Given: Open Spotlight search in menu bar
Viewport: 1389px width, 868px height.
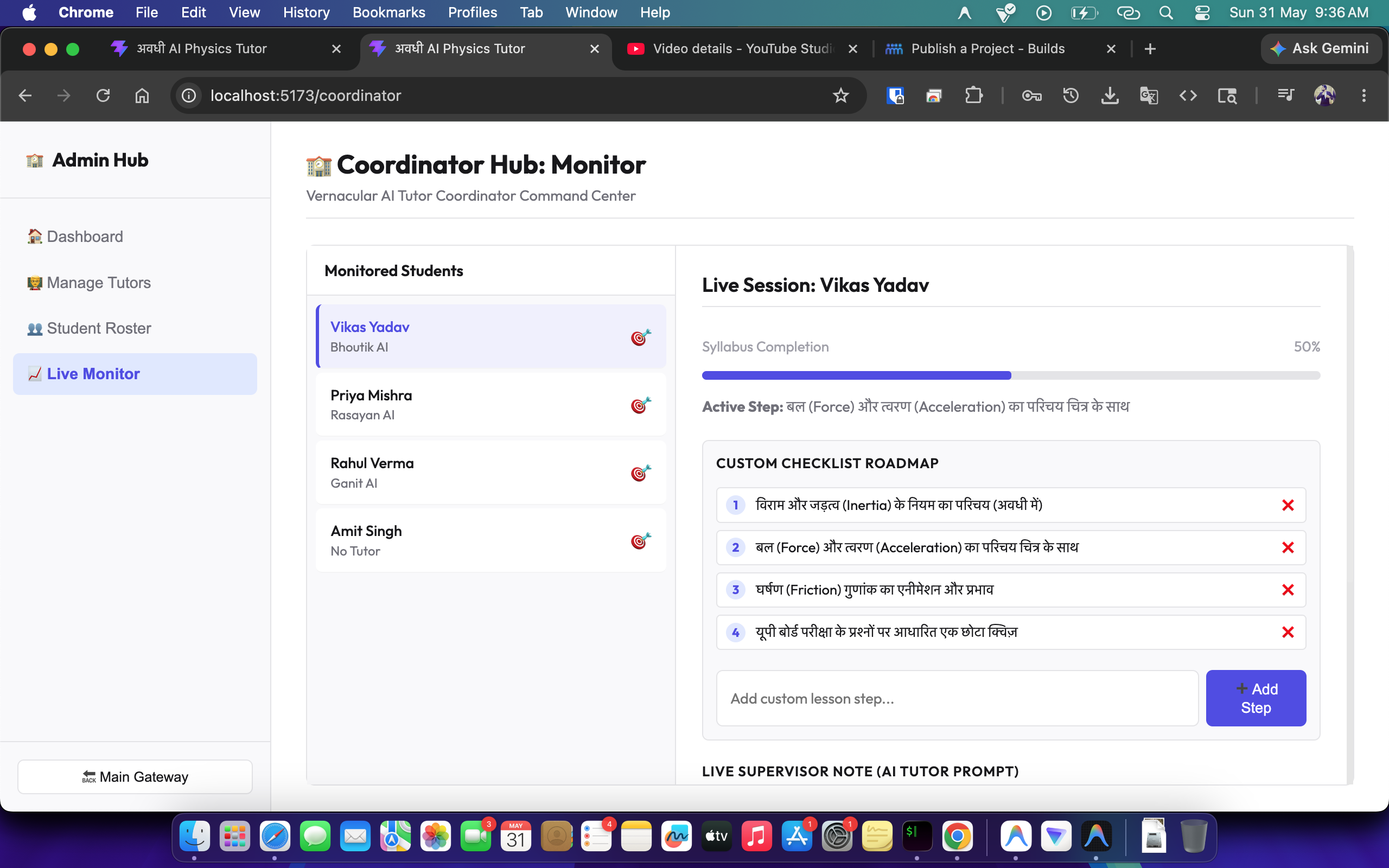Looking at the screenshot, I should point(1165,12).
